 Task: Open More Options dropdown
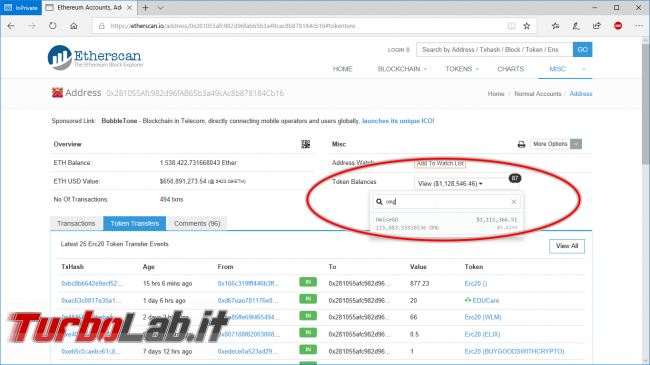point(556,144)
